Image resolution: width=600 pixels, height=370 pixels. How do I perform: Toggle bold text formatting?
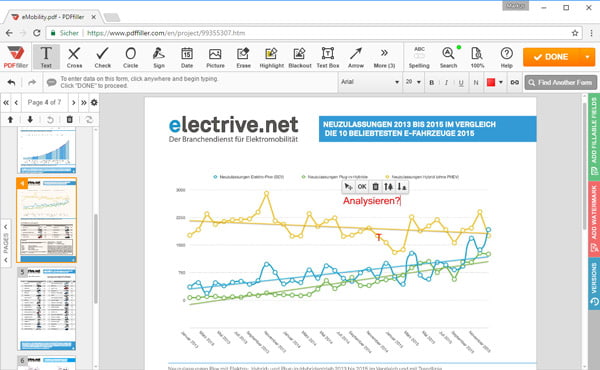pyautogui.click(x=432, y=82)
